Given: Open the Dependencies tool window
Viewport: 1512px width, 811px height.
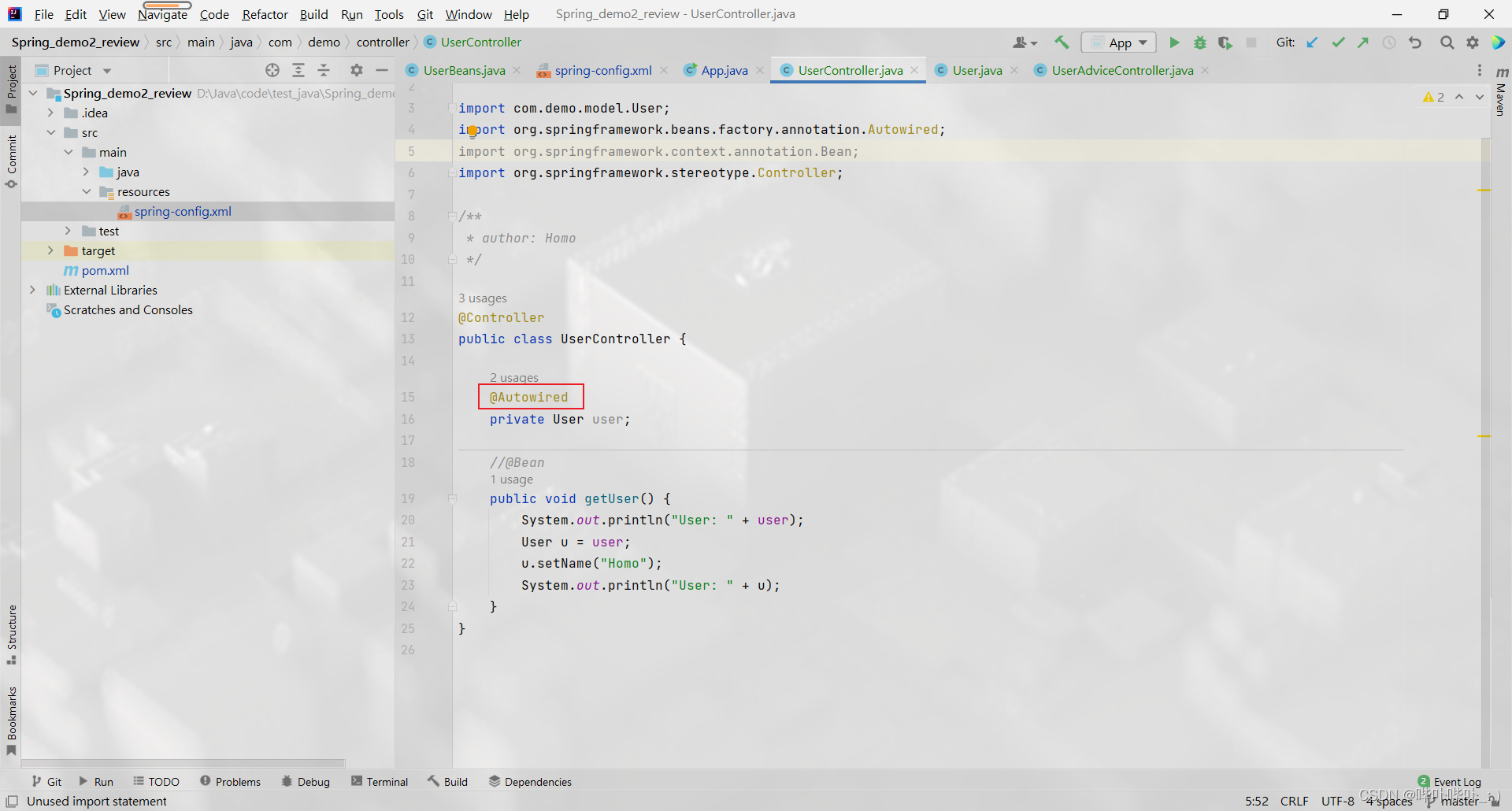Looking at the screenshot, I should [x=530, y=781].
